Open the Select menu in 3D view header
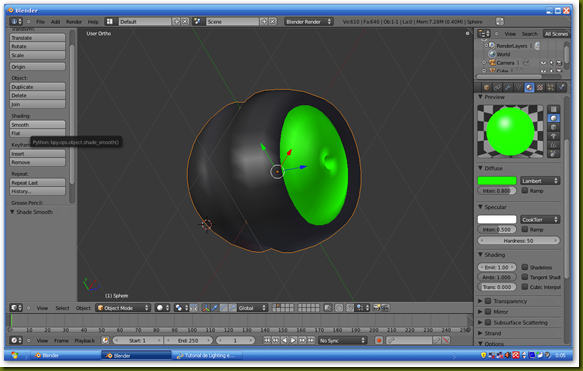 [x=62, y=308]
